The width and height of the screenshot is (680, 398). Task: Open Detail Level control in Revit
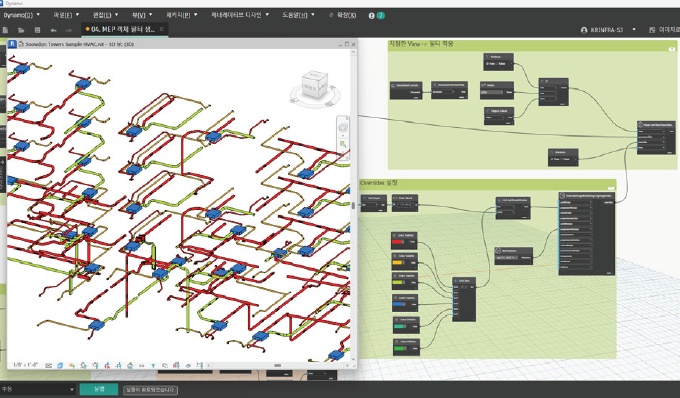[x=49, y=365]
